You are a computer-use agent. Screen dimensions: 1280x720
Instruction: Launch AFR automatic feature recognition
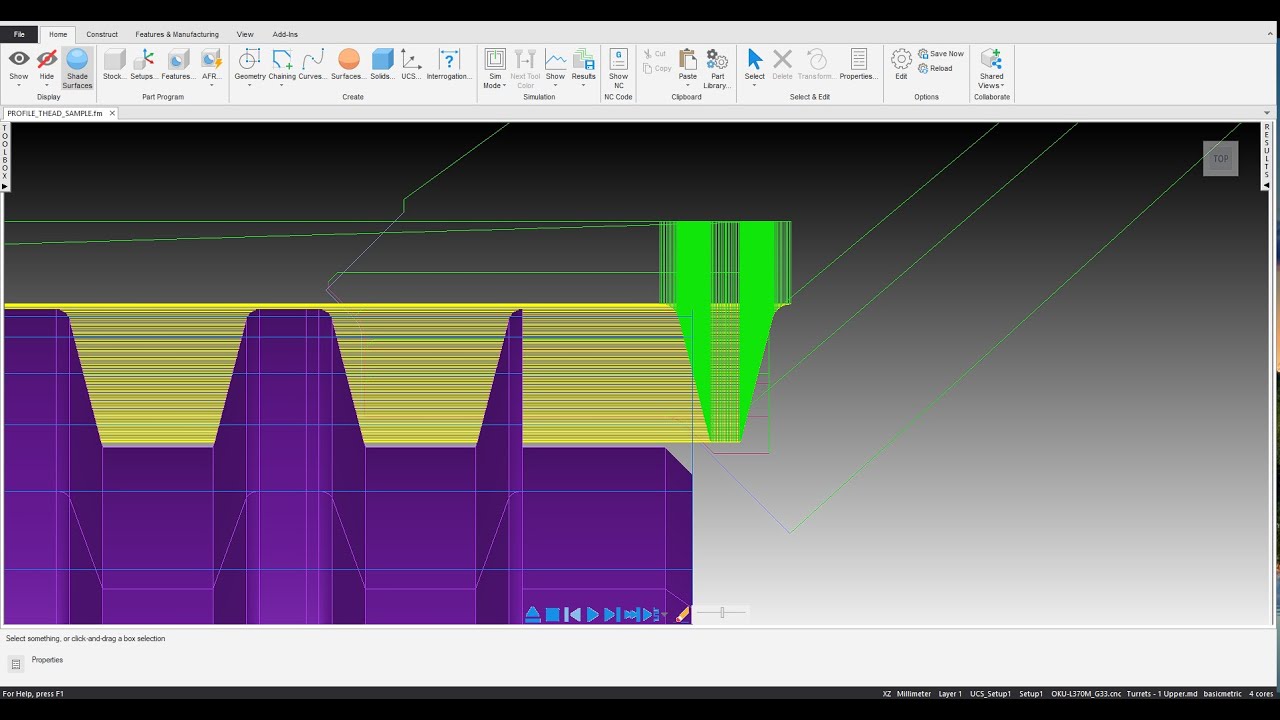click(x=211, y=66)
